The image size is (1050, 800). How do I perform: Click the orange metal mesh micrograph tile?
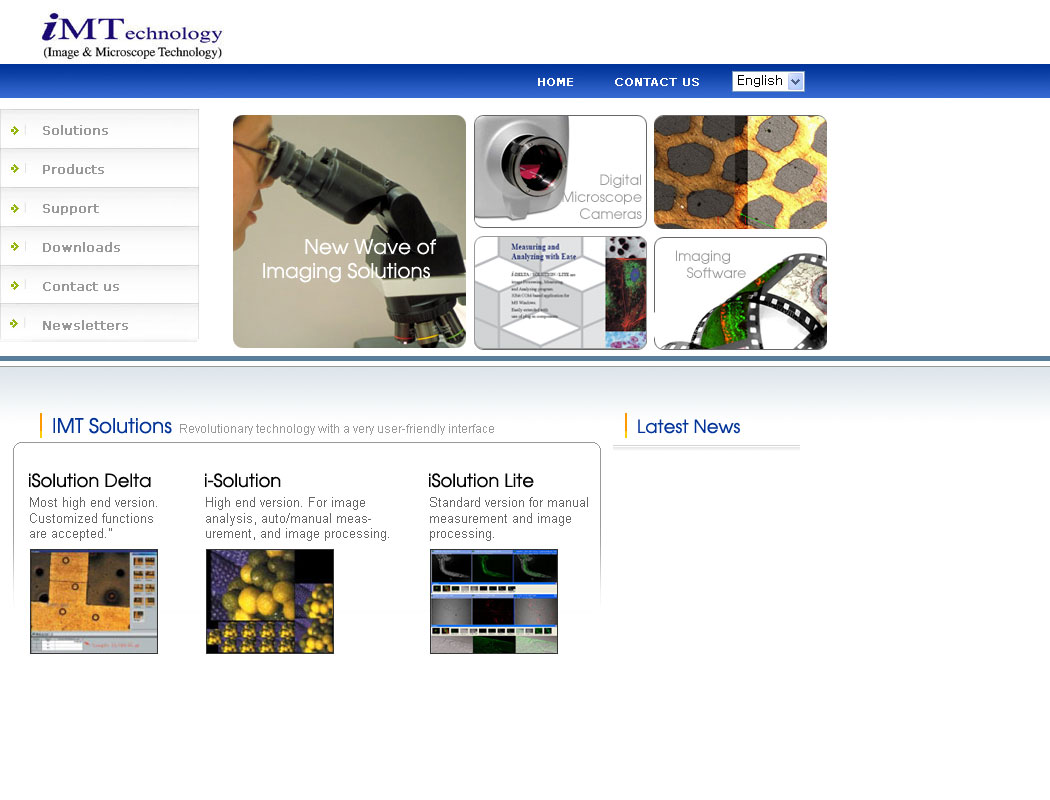click(x=740, y=171)
